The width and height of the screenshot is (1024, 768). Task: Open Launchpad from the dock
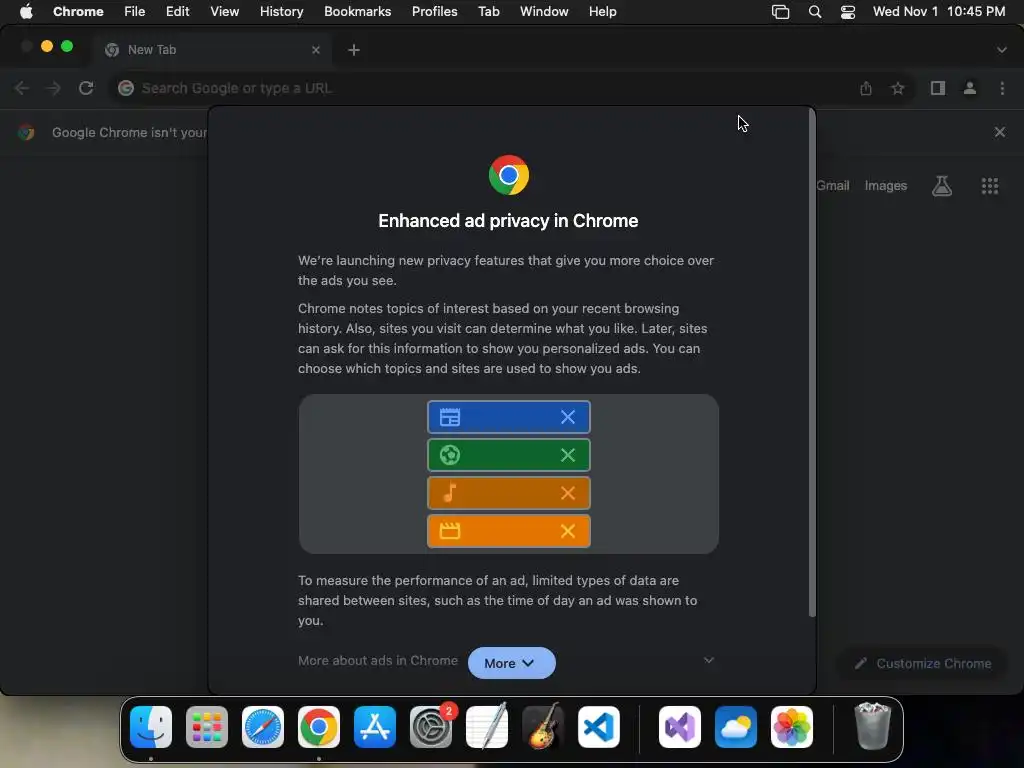(207, 727)
